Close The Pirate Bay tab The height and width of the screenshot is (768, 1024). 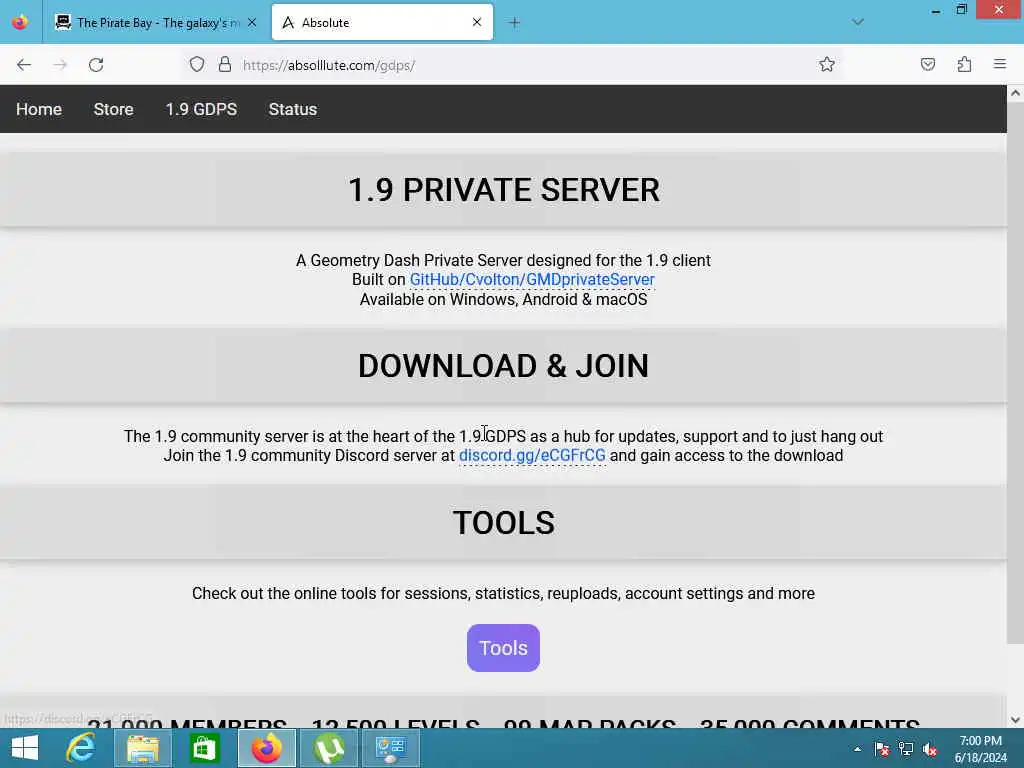pyautogui.click(x=252, y=22)
